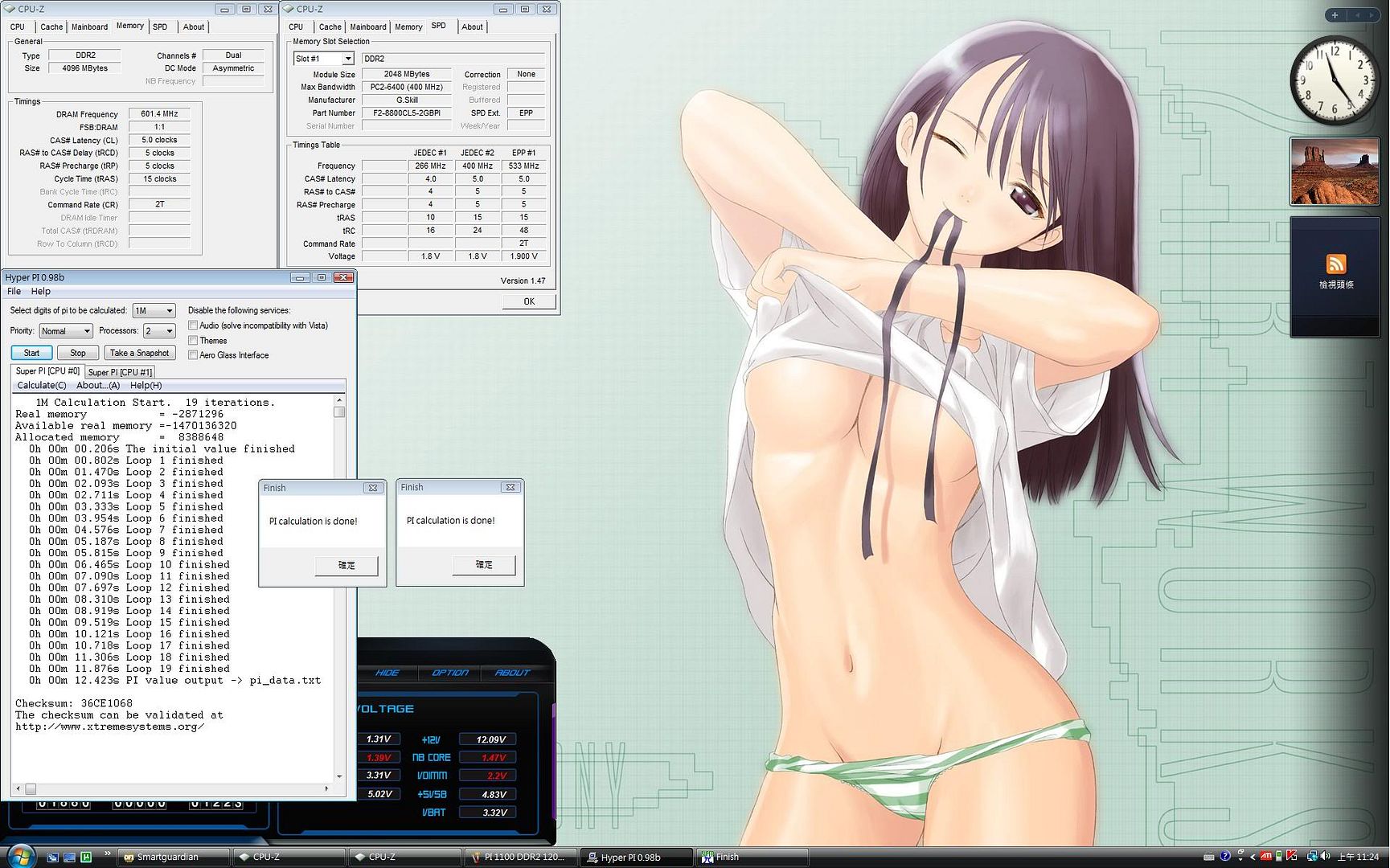The image size is (1390, 868).
Task: Switch to CPU tab in left CPU-Z window
Action: pyautogui.click(x=18, y=27)
